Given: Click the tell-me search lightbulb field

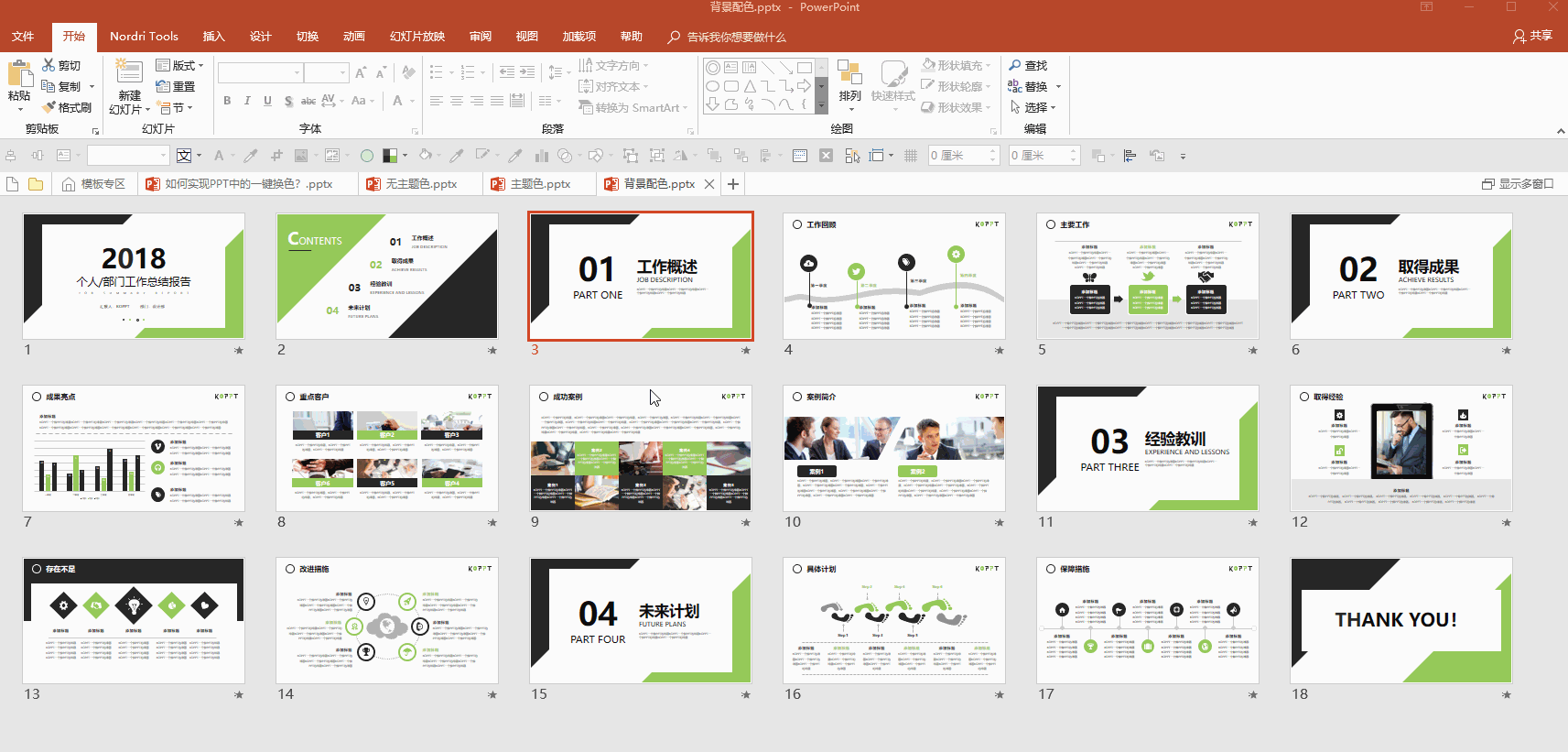Looking at the screenshot, I should click(x=727, y=37).
